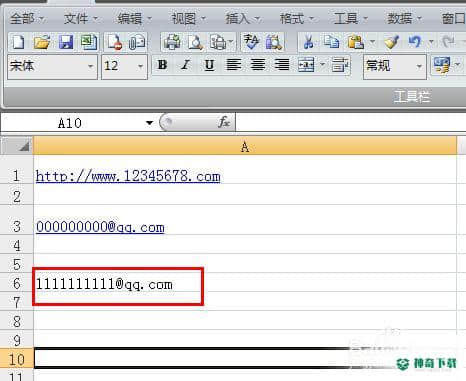Open the font size 12 dropdown

pos(140,66)
